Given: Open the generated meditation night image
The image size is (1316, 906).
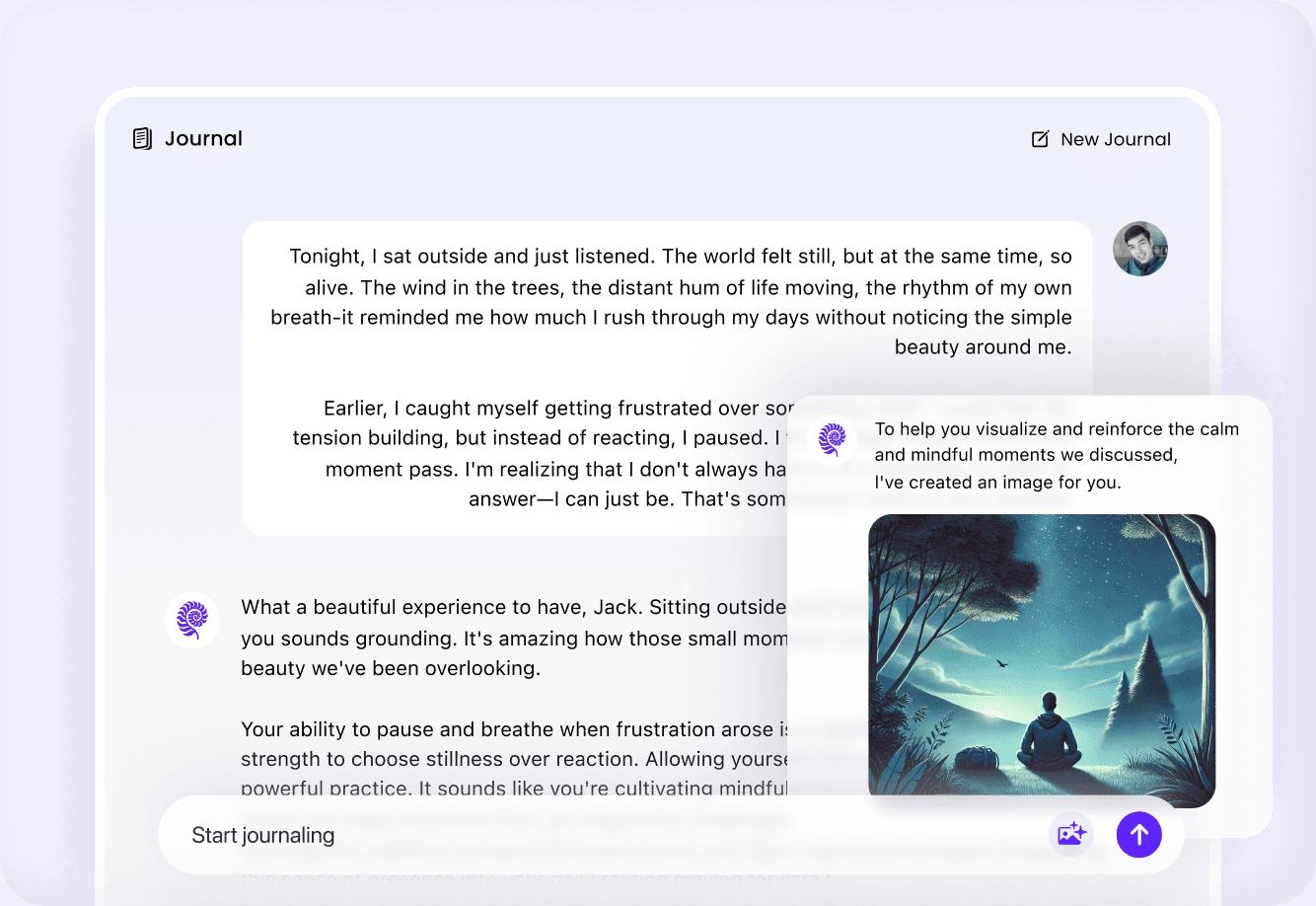Looking at the screenshot, I should click(1042, 661).
